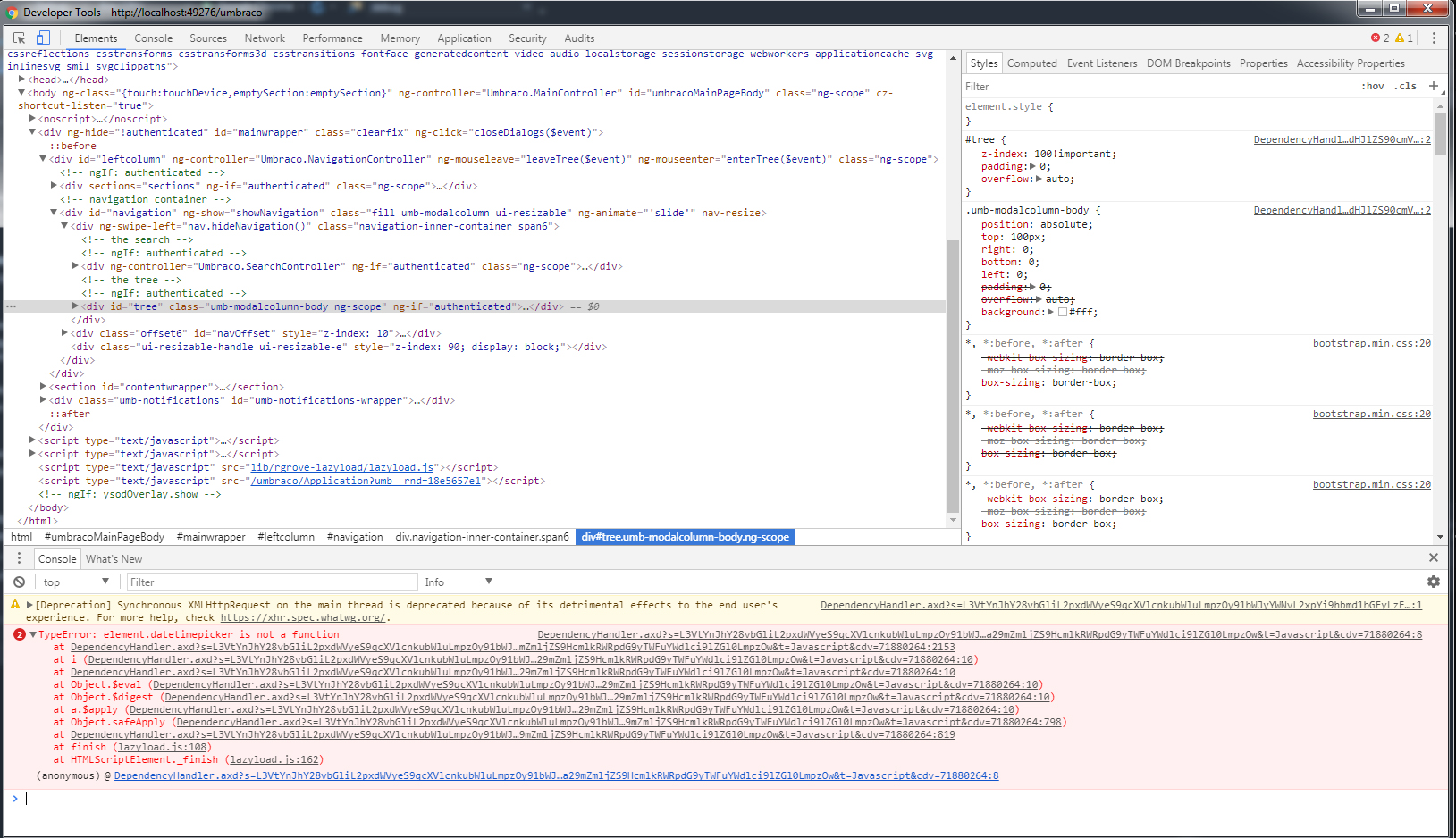
Task: Collapse the body element node
Action: coord(21,93)
